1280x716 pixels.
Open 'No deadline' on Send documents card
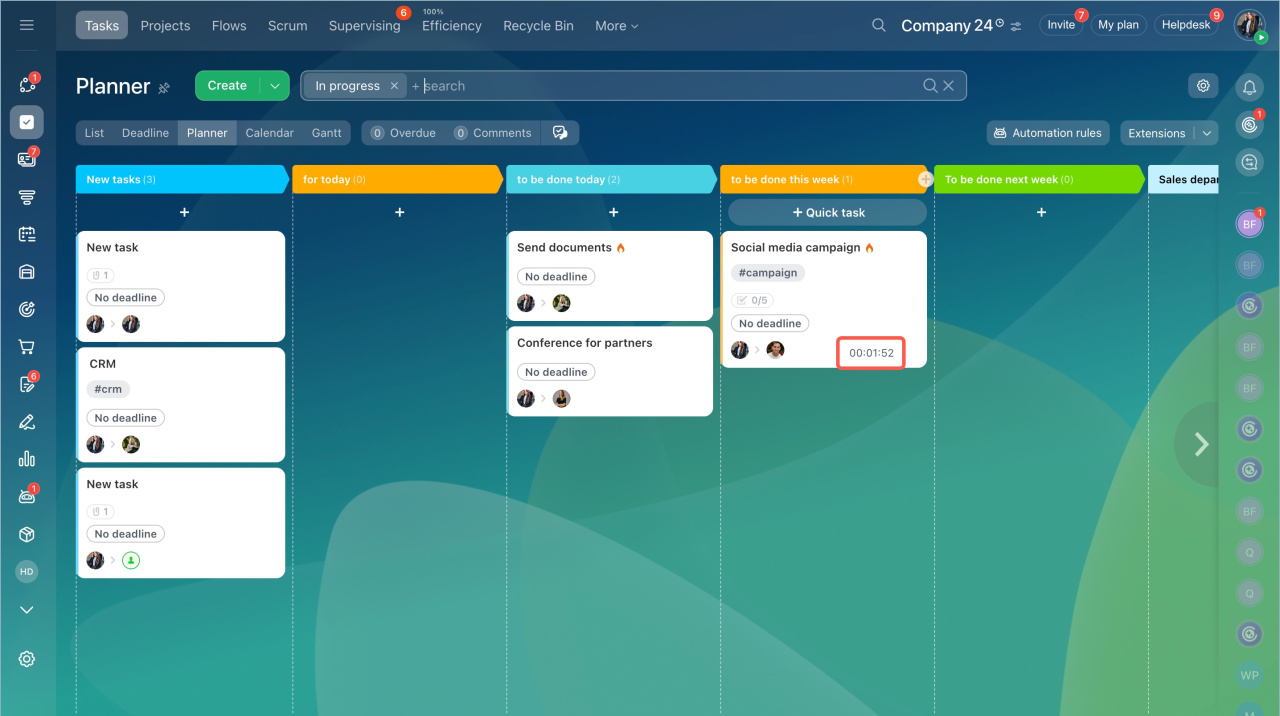(x=556, y=277)
